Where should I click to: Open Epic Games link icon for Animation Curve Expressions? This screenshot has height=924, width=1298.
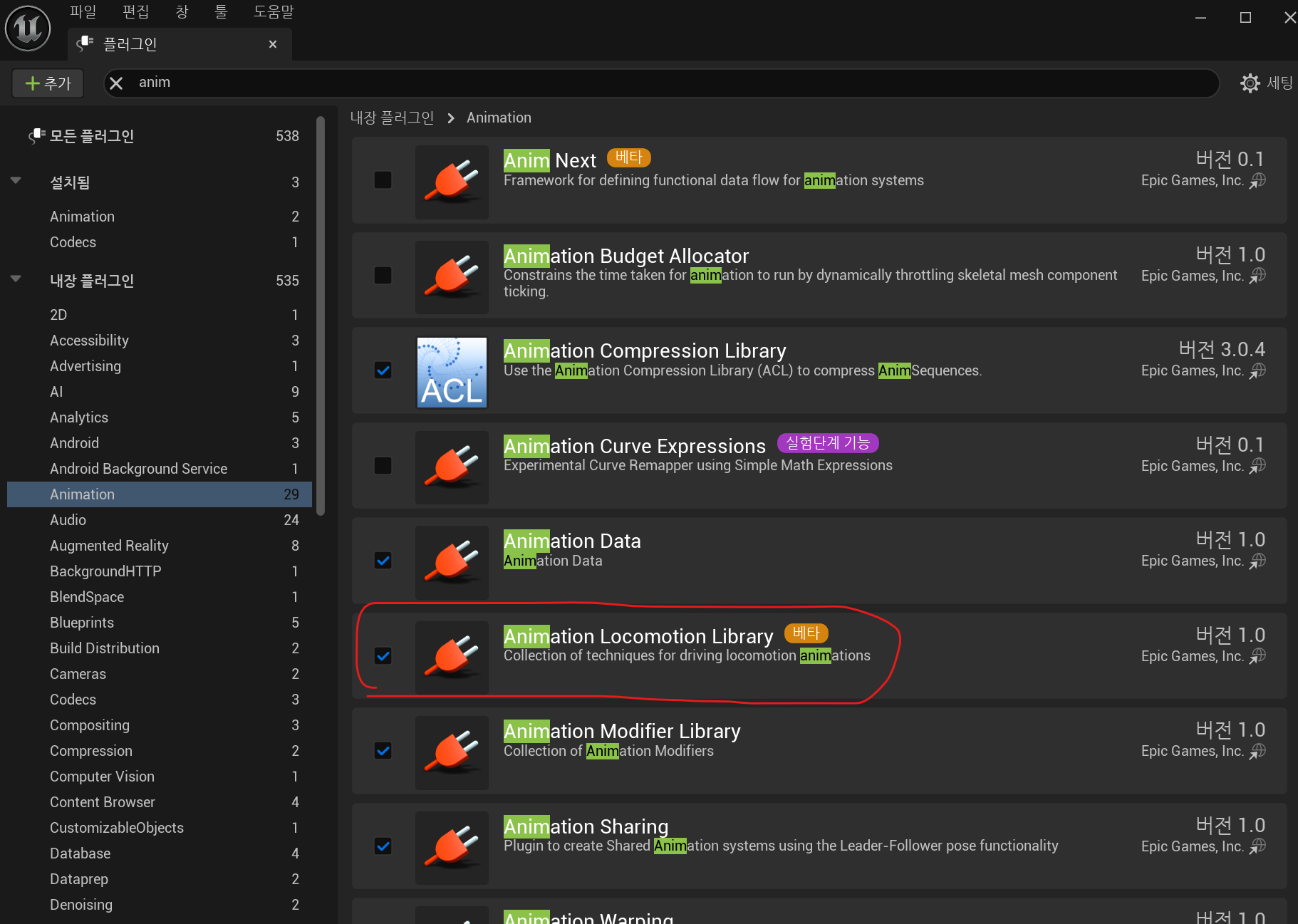pos(1258,466)
